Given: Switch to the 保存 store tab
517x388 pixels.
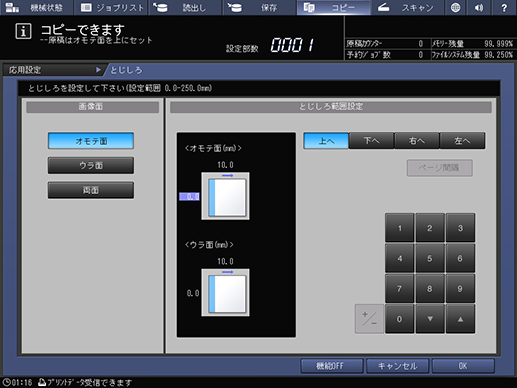Looking at the screenshot, I should [x=259, y=7].
